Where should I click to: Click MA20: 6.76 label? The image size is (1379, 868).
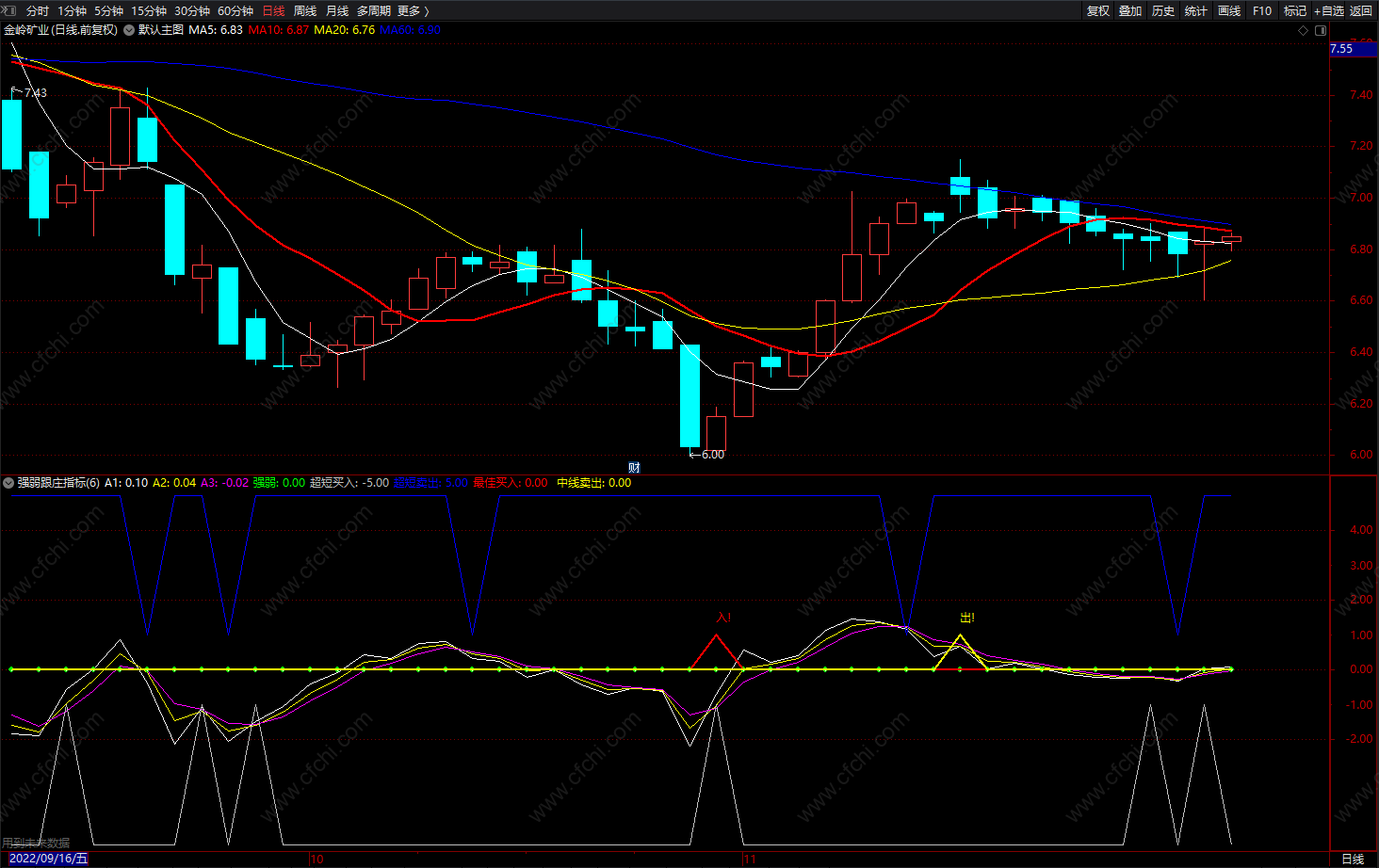pos(344,30)
